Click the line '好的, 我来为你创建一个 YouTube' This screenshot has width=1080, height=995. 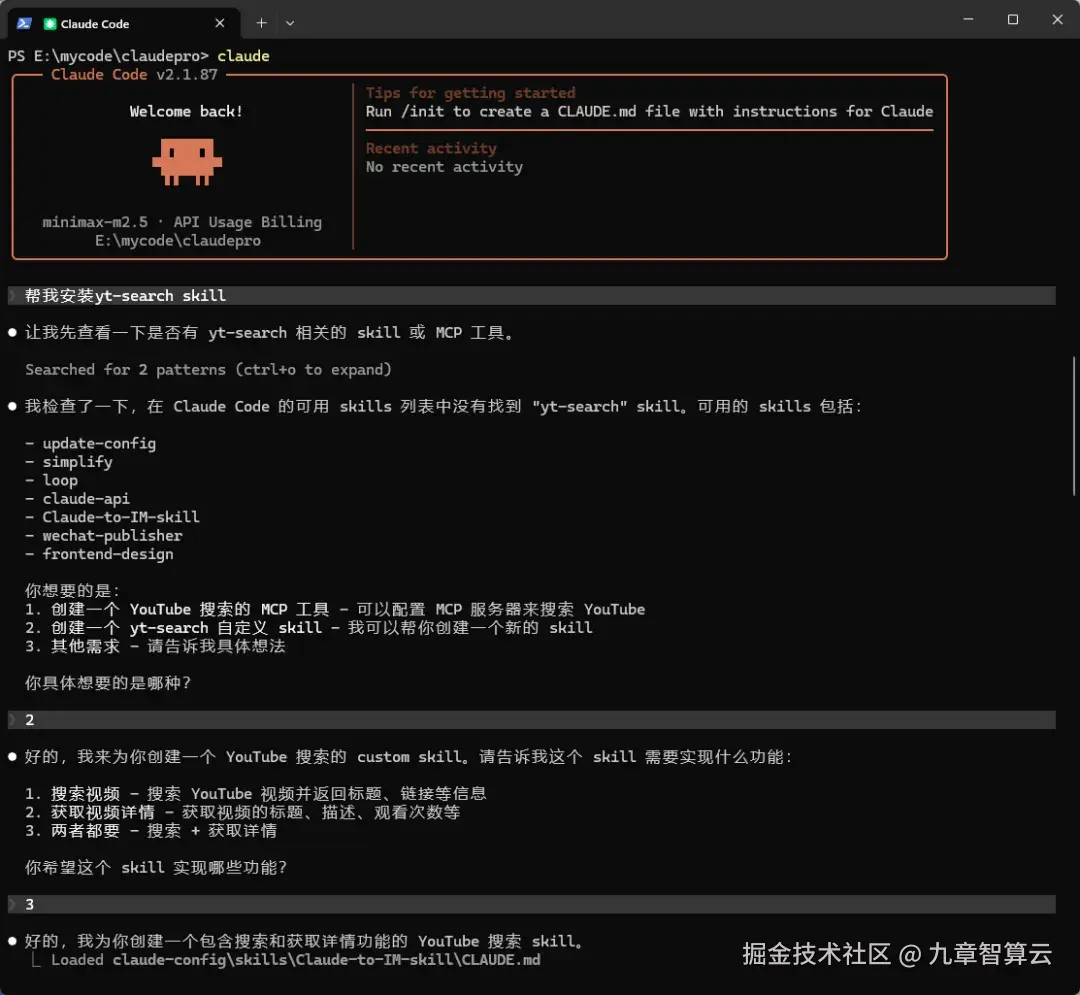click(408, 757)
